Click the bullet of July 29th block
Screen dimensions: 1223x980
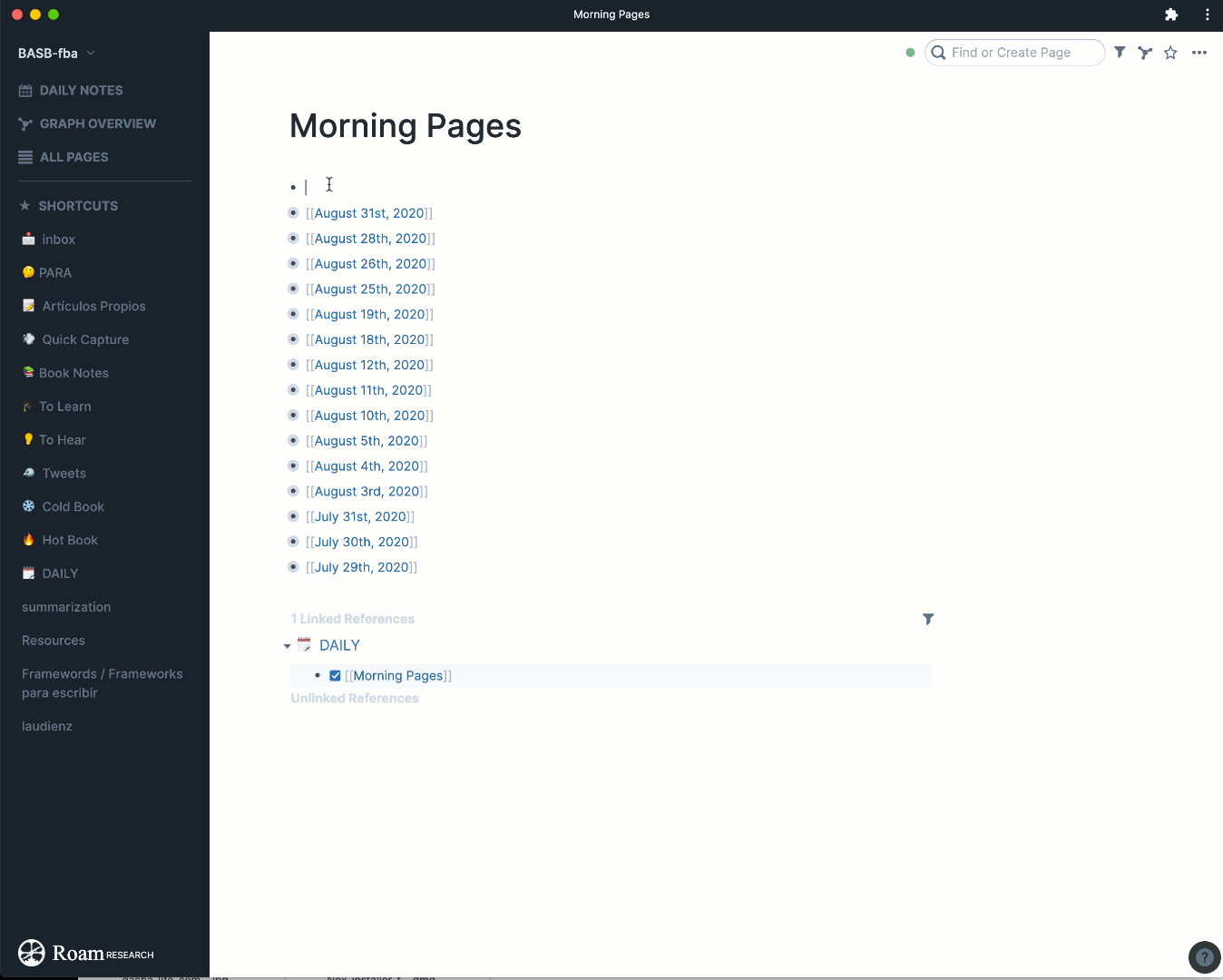click(293, 567)
